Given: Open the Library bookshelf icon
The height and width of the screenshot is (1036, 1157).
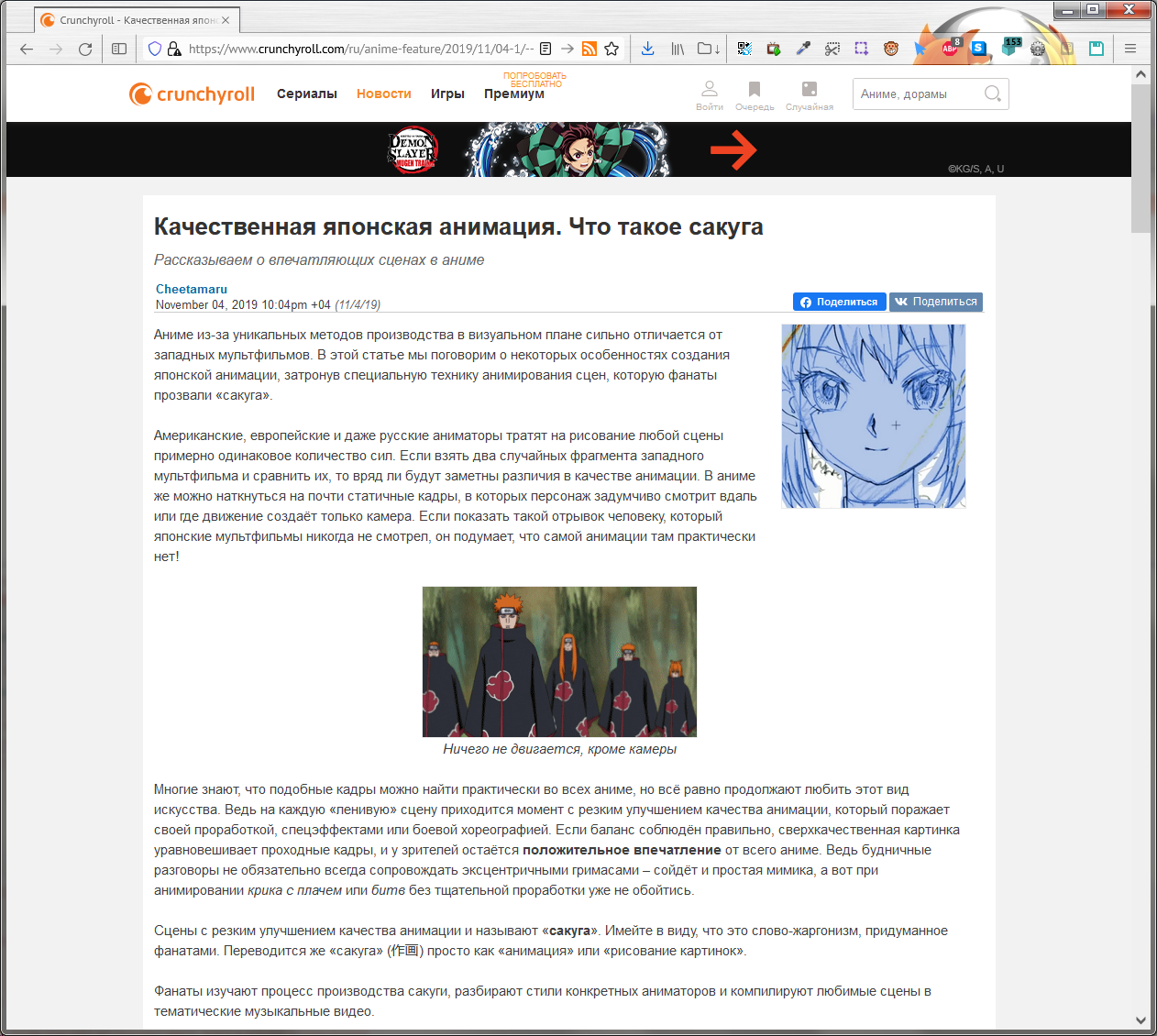Looking at the screenshot, I should [678, 49].
